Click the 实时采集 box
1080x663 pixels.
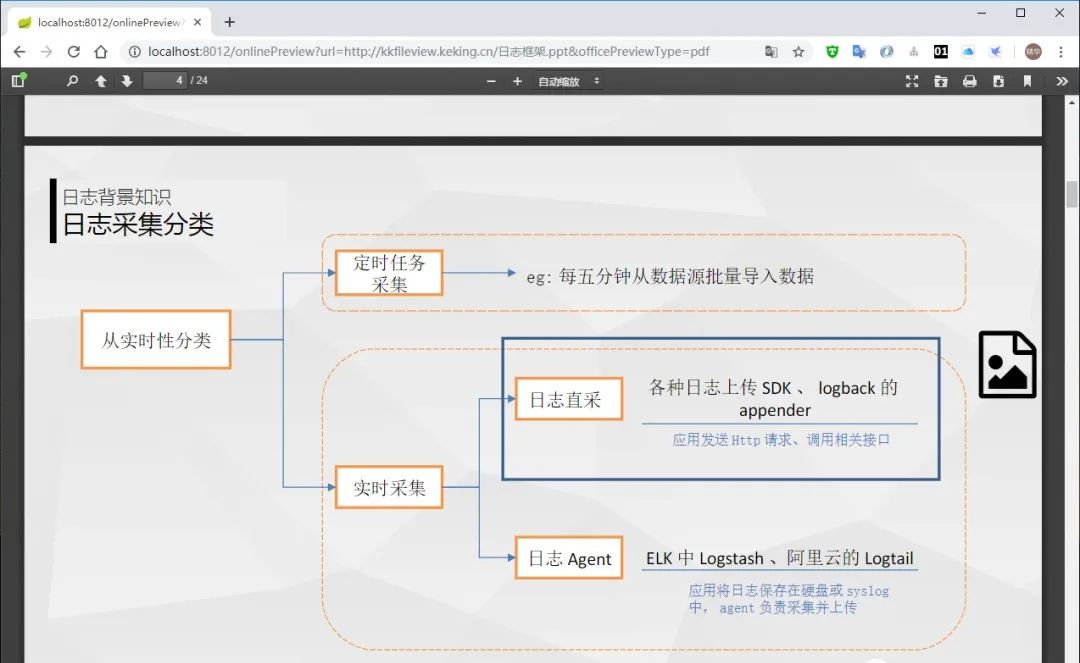[388, 487]
